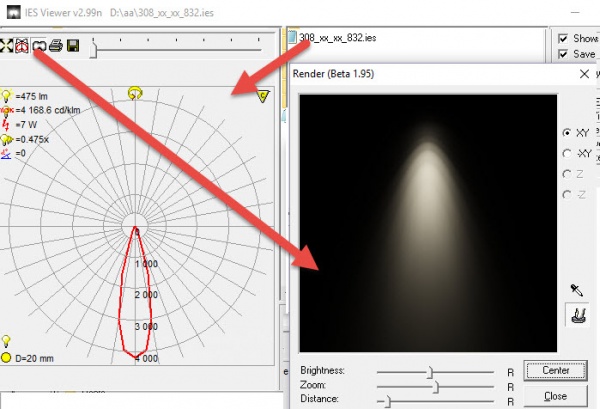The height and width of the screenshot is (409, 600).
Task: Select the -XY radio button
Action: click(x=569, y=153)
